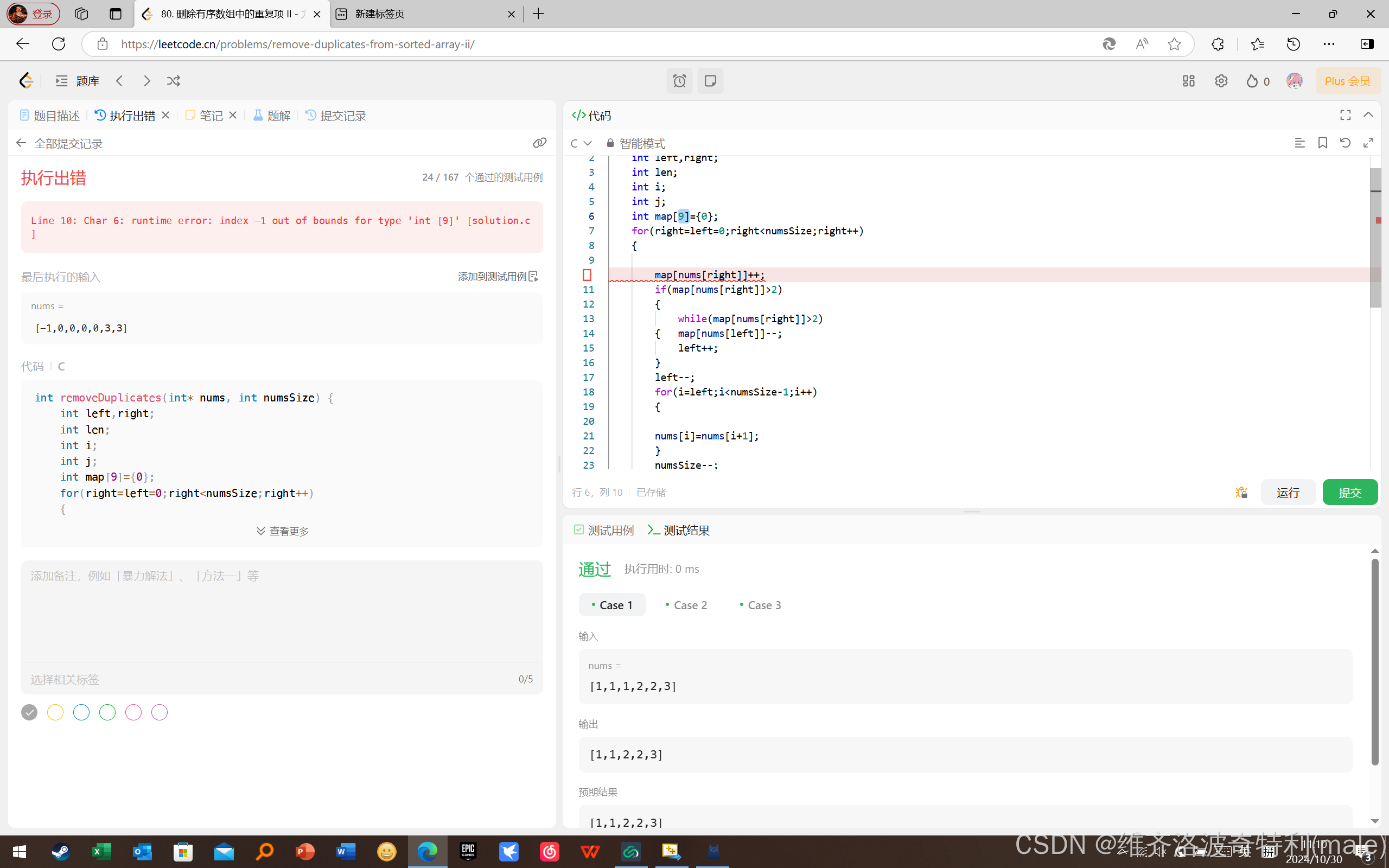1389x868 pixels.
Task: Reset code with the undo arrow icon
Action: click(x=1345, y=143)
